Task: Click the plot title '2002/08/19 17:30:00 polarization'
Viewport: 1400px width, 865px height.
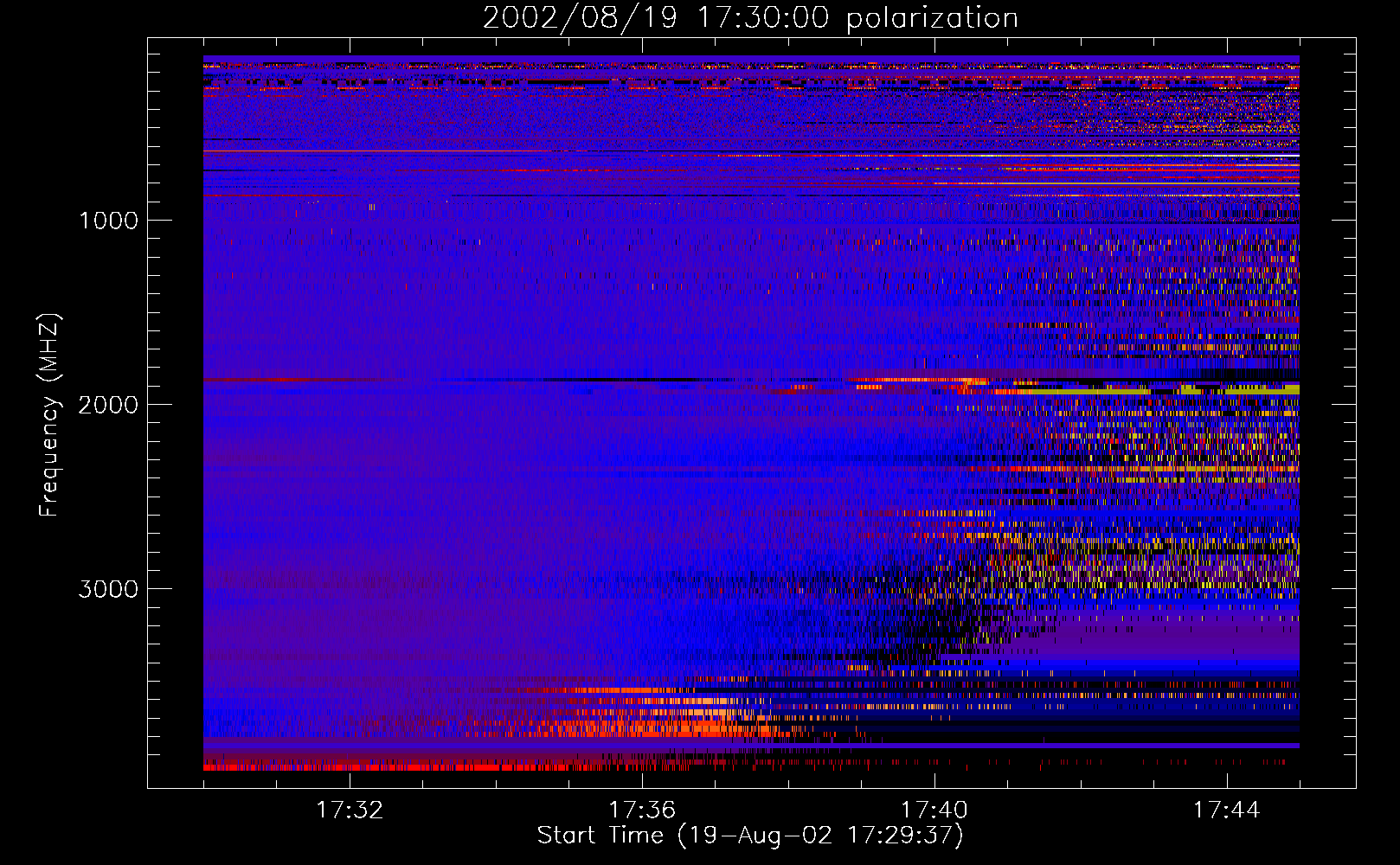Action: coord(750,18)
